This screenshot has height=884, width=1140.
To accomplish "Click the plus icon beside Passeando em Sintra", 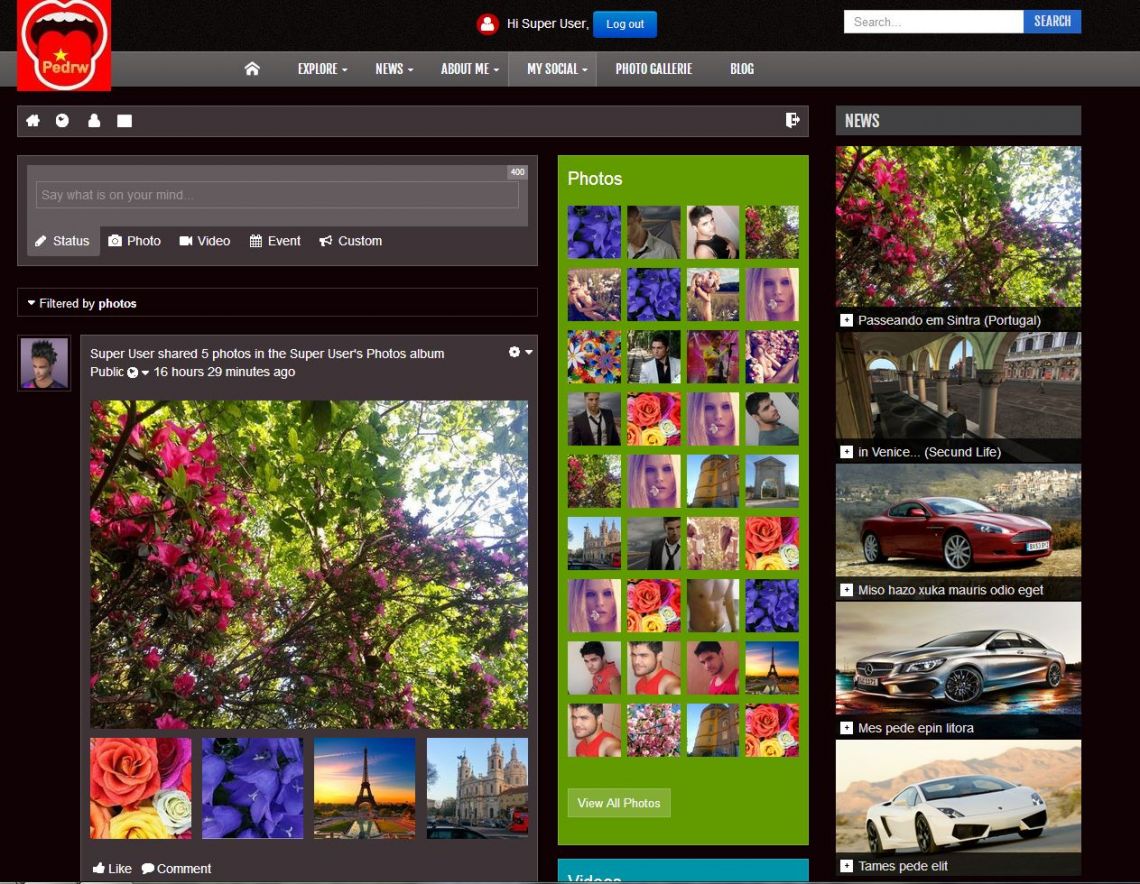I will [846, 320].
